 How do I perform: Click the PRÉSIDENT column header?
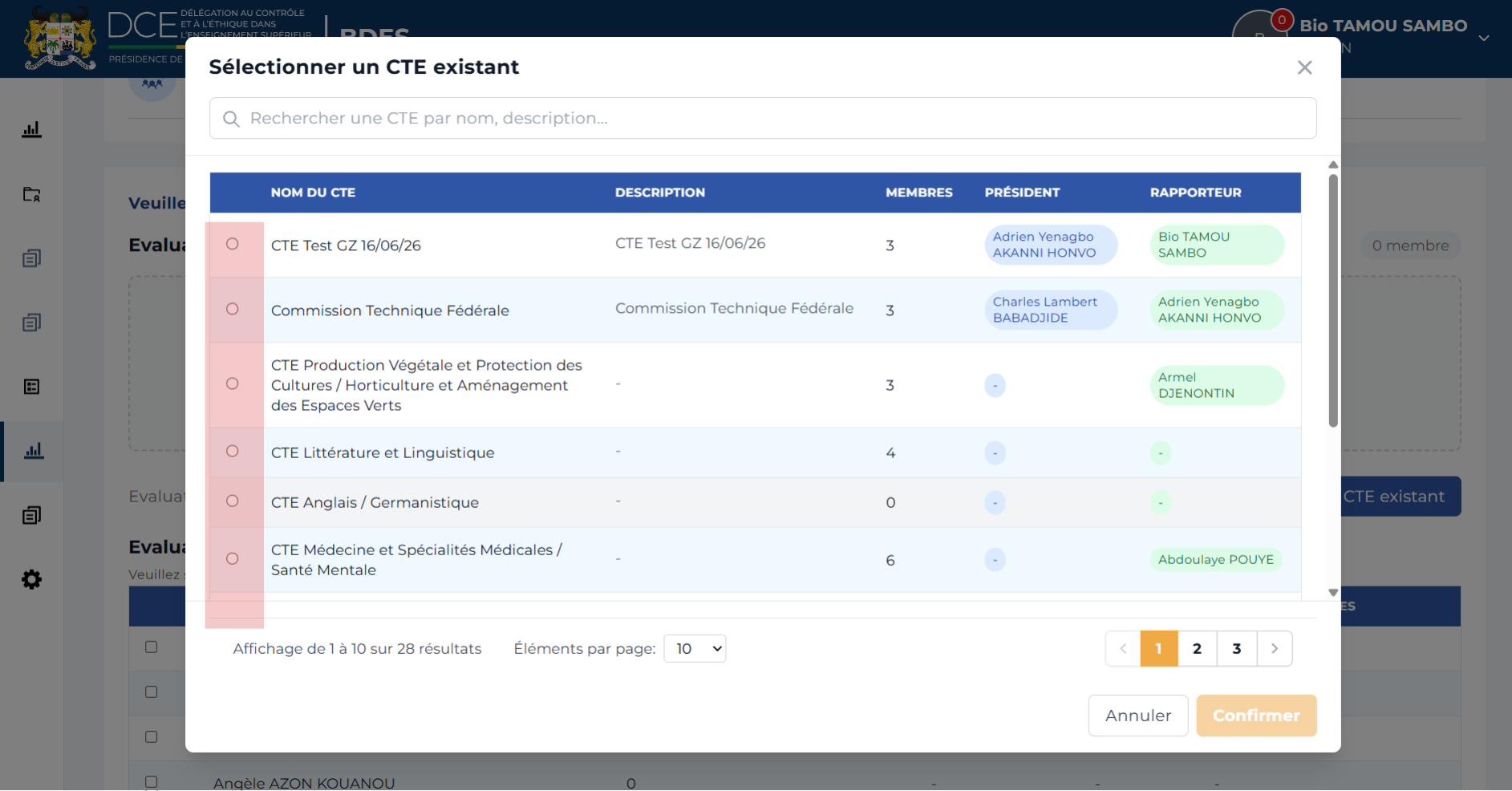1022,193
